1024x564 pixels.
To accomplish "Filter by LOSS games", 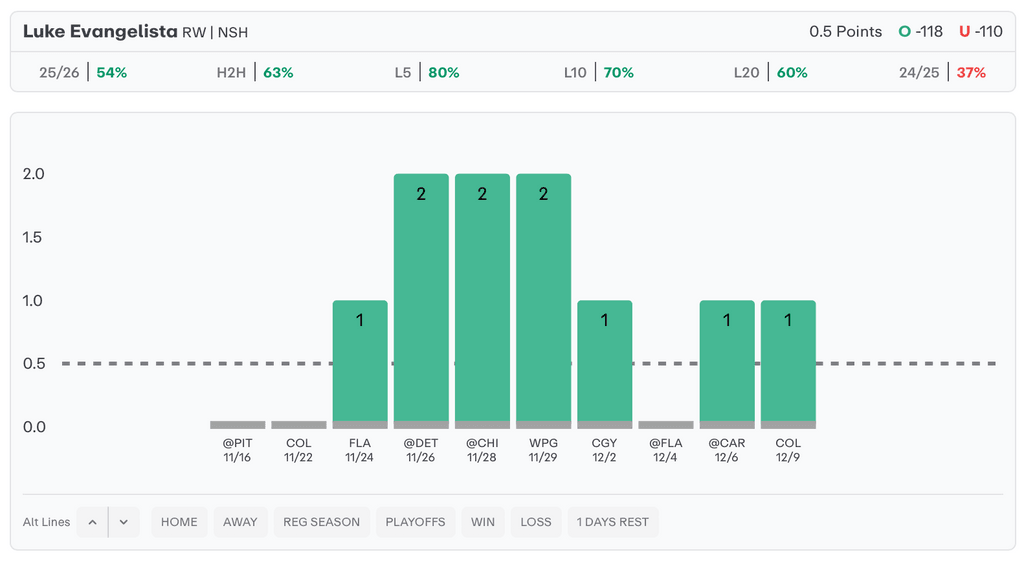I will click(536, 522).
